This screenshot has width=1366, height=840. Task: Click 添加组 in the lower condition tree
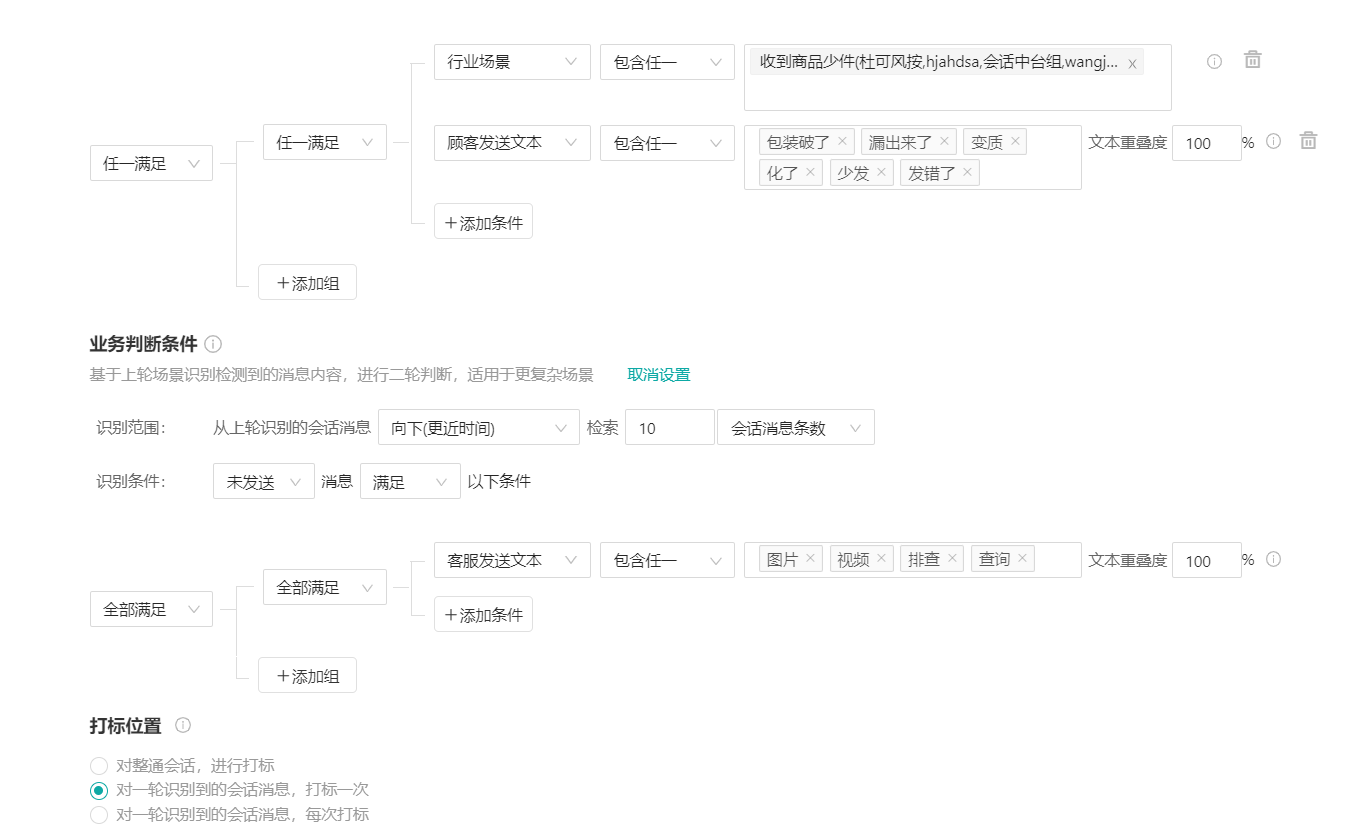[x=307, y=675]
